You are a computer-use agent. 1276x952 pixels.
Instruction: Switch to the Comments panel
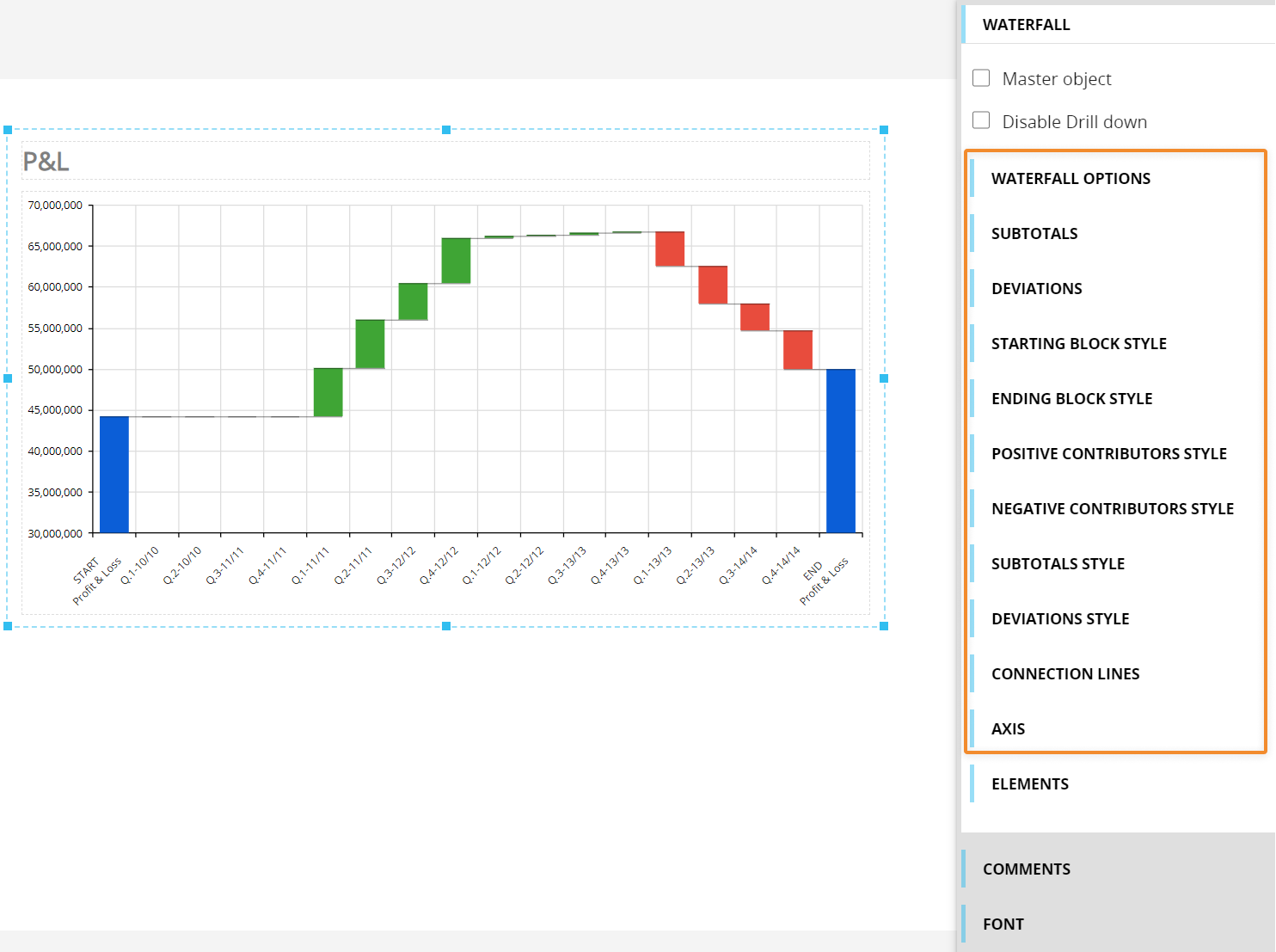(1026, 869)
